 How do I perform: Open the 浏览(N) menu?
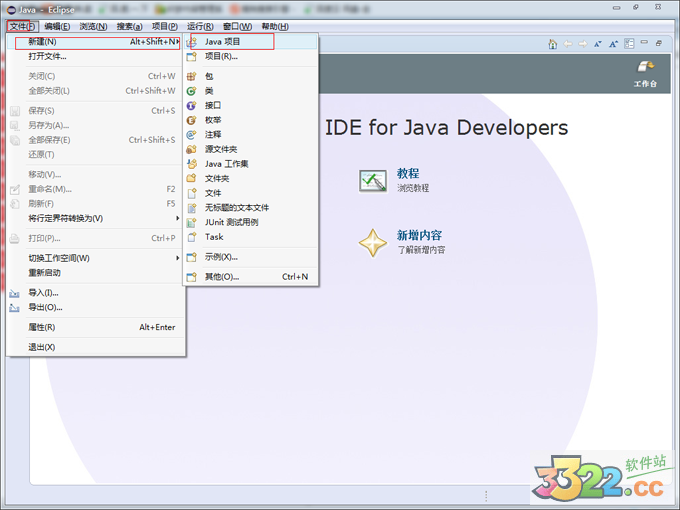click(93, 26)
